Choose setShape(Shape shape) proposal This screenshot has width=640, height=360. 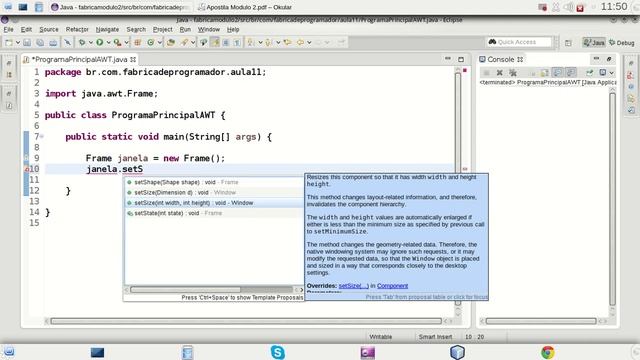point(214,182)
